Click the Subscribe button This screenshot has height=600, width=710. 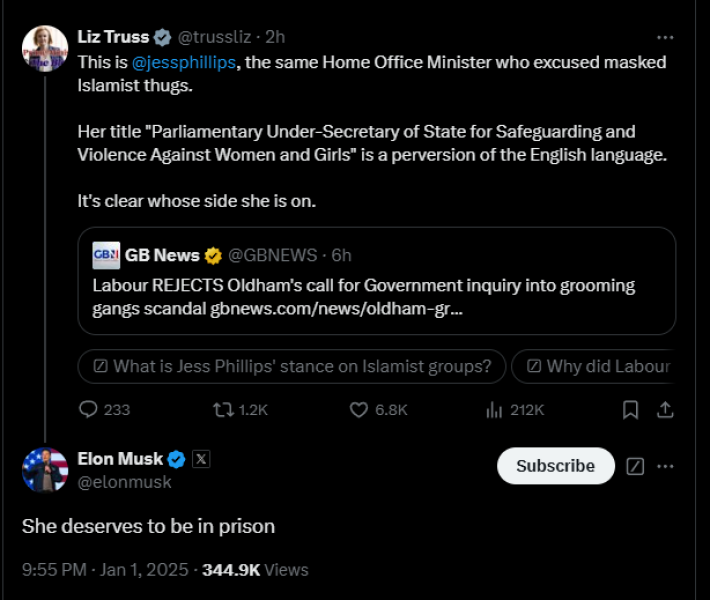click(555, 466)
